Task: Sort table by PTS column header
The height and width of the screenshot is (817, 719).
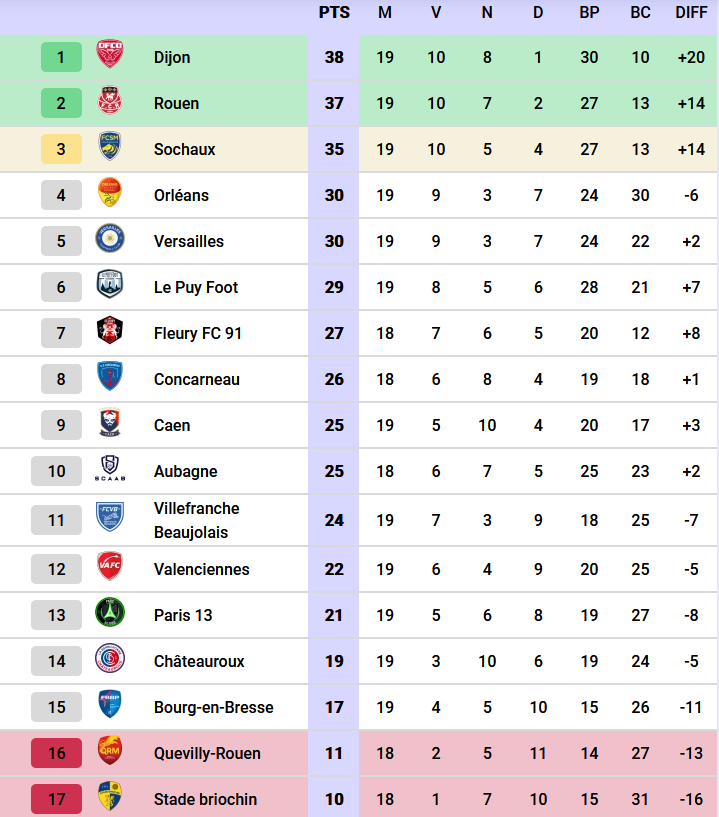Action: 334,12
